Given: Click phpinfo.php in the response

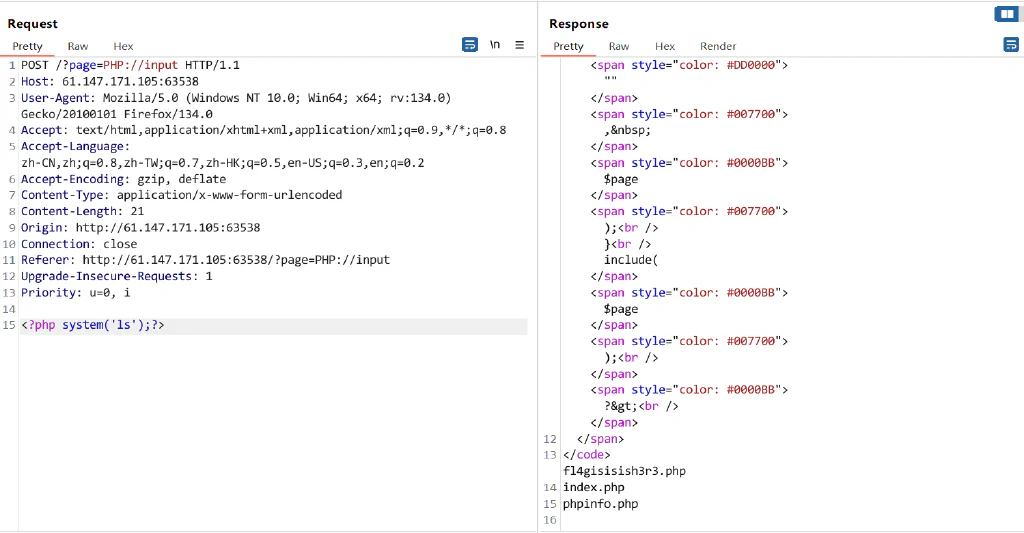Looking at the screenshot, I should point(601,504).
